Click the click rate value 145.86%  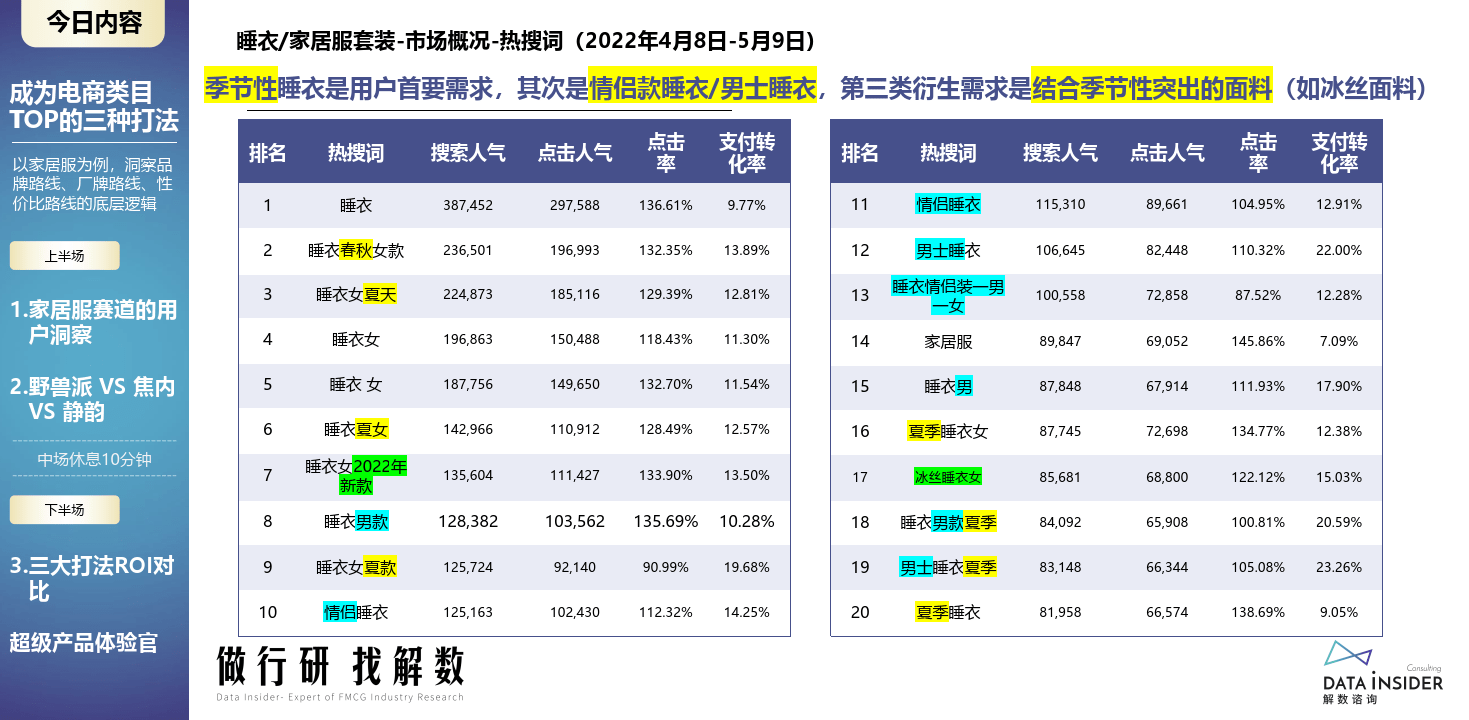pos(1258,341)
